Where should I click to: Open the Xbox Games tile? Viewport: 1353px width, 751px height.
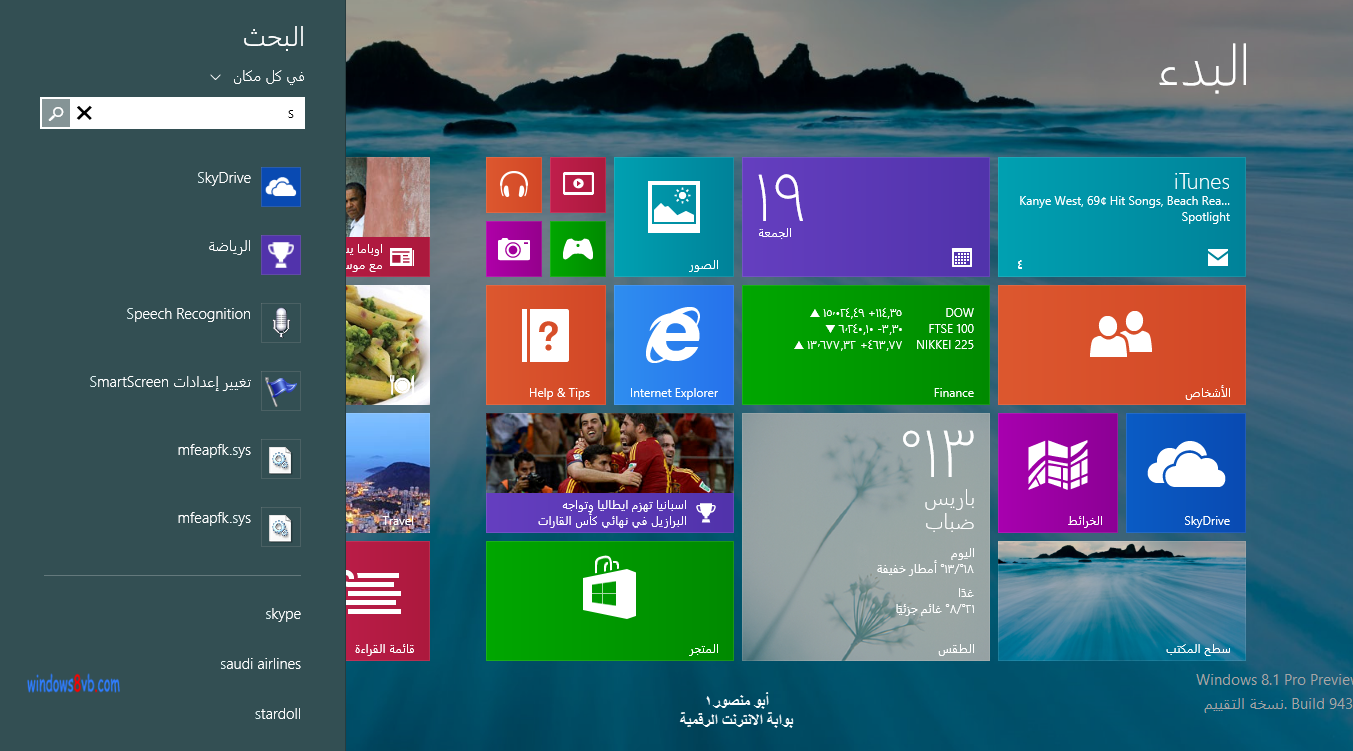click(577, 249)
